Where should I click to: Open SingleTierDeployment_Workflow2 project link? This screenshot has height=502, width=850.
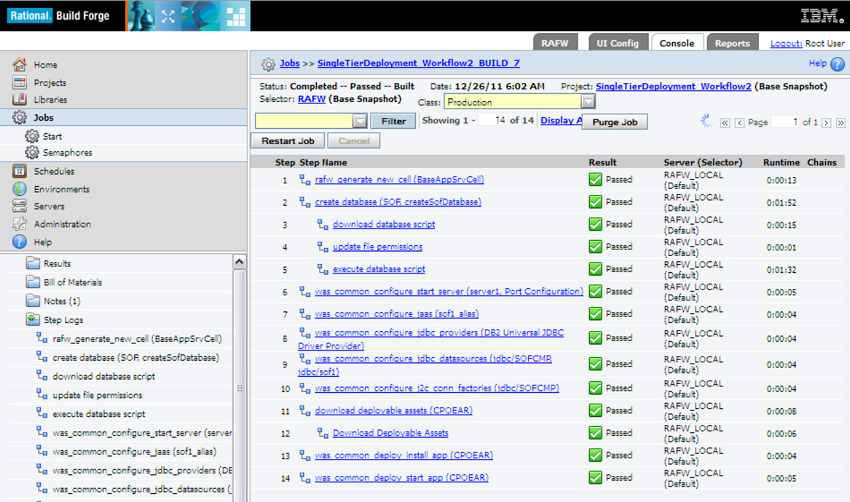tap(673, 86)
